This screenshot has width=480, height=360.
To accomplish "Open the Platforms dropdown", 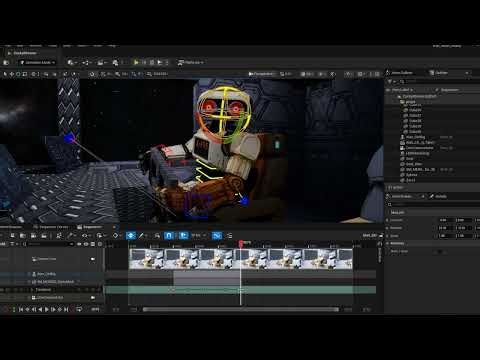I will (x=191, y=62).
